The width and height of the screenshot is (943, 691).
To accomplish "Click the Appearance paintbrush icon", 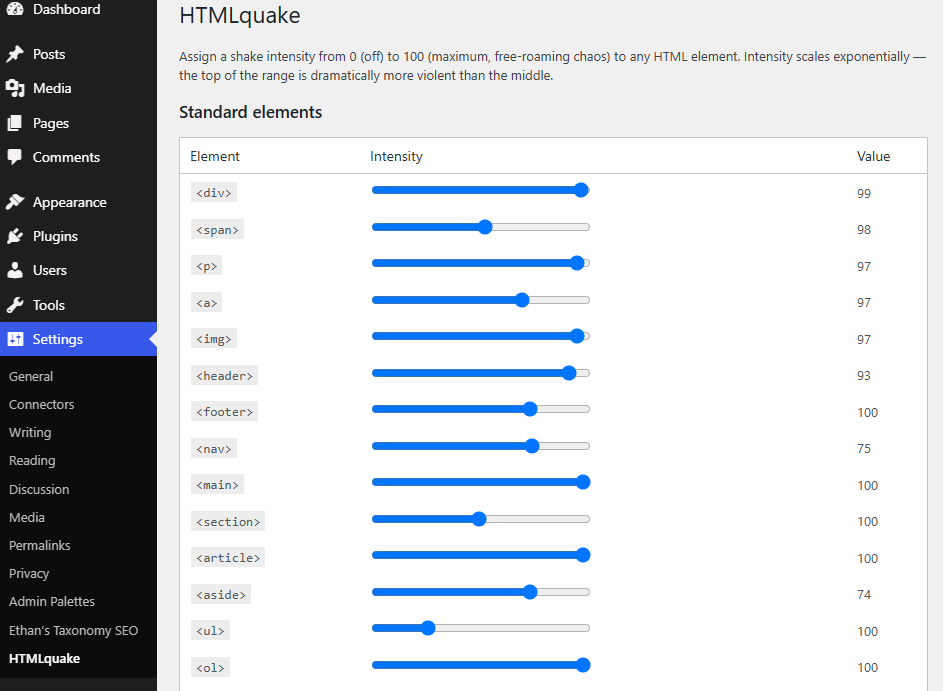I will tap(15, 202).
